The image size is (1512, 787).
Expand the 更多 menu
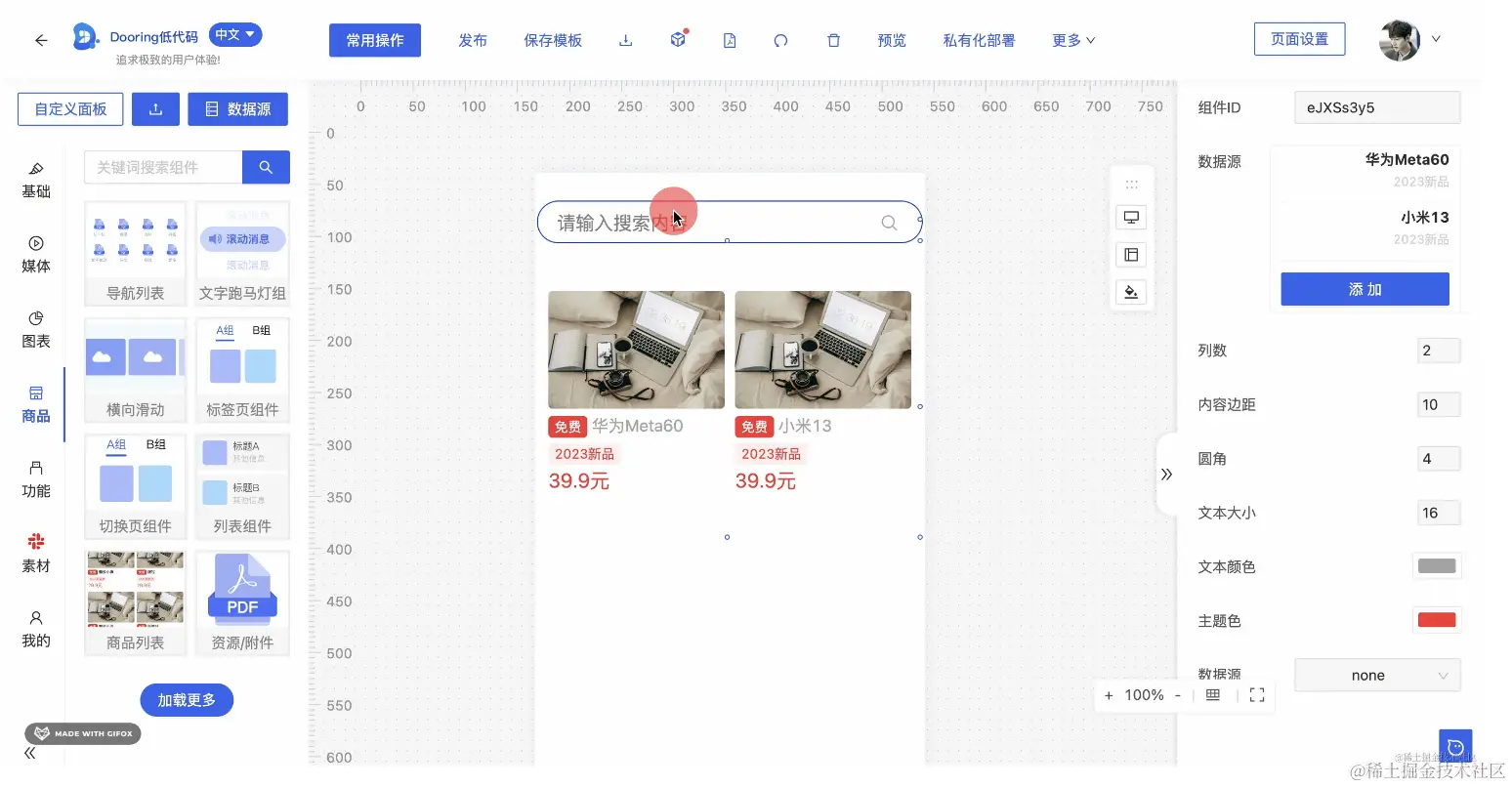point(1073,40)
